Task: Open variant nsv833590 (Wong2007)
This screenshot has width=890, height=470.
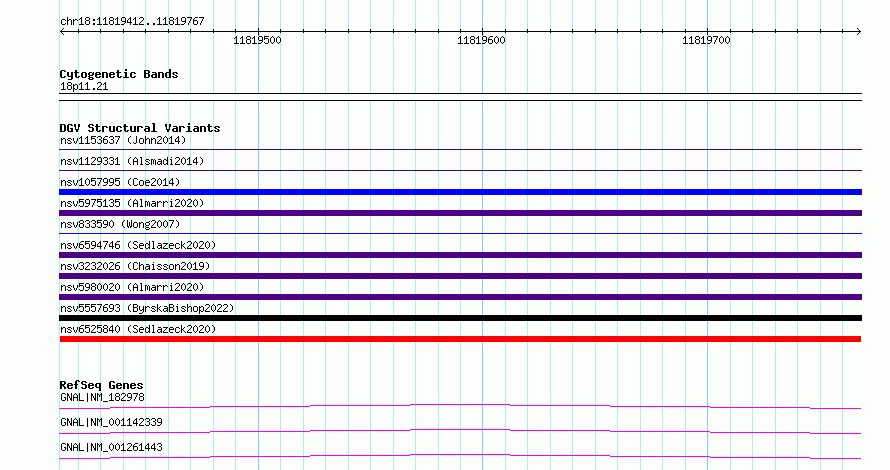Action: 120,224
